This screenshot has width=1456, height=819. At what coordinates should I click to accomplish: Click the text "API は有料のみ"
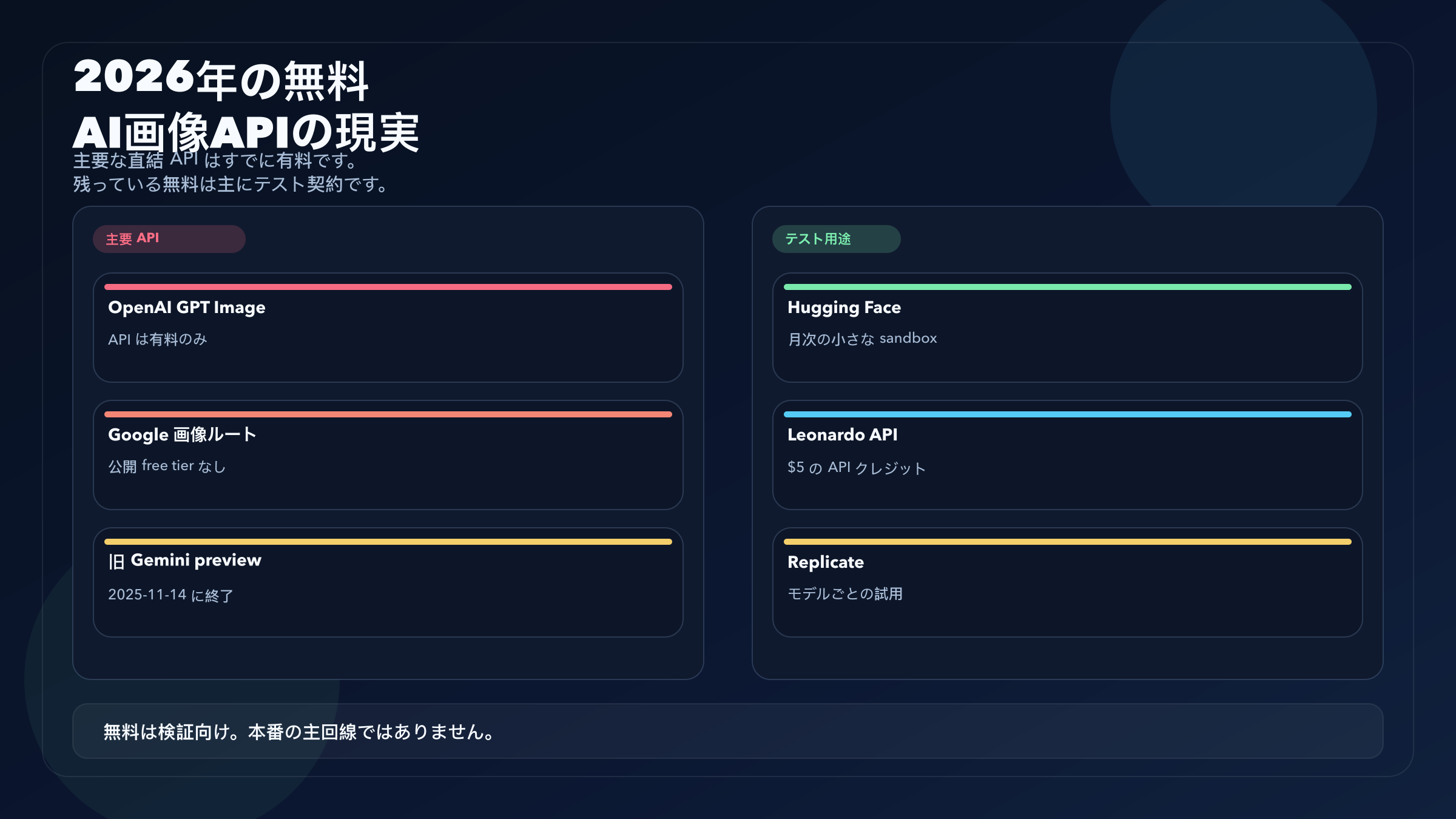point(158,339)
